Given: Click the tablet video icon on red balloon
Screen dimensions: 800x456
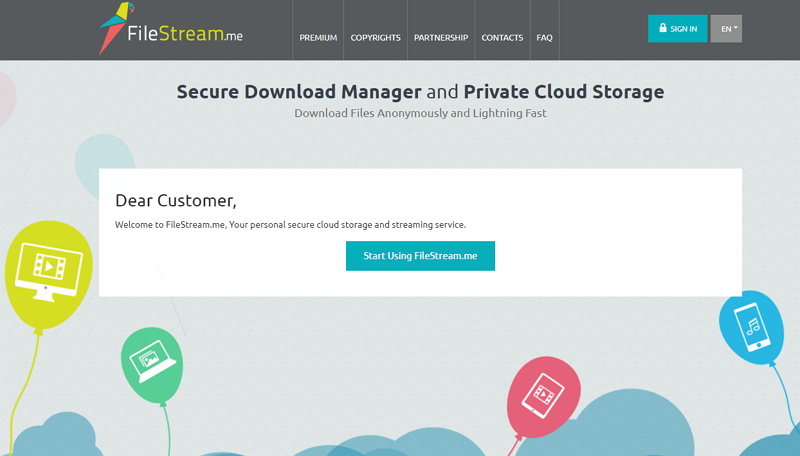Looking at the screenshot, I should (543, 395).
